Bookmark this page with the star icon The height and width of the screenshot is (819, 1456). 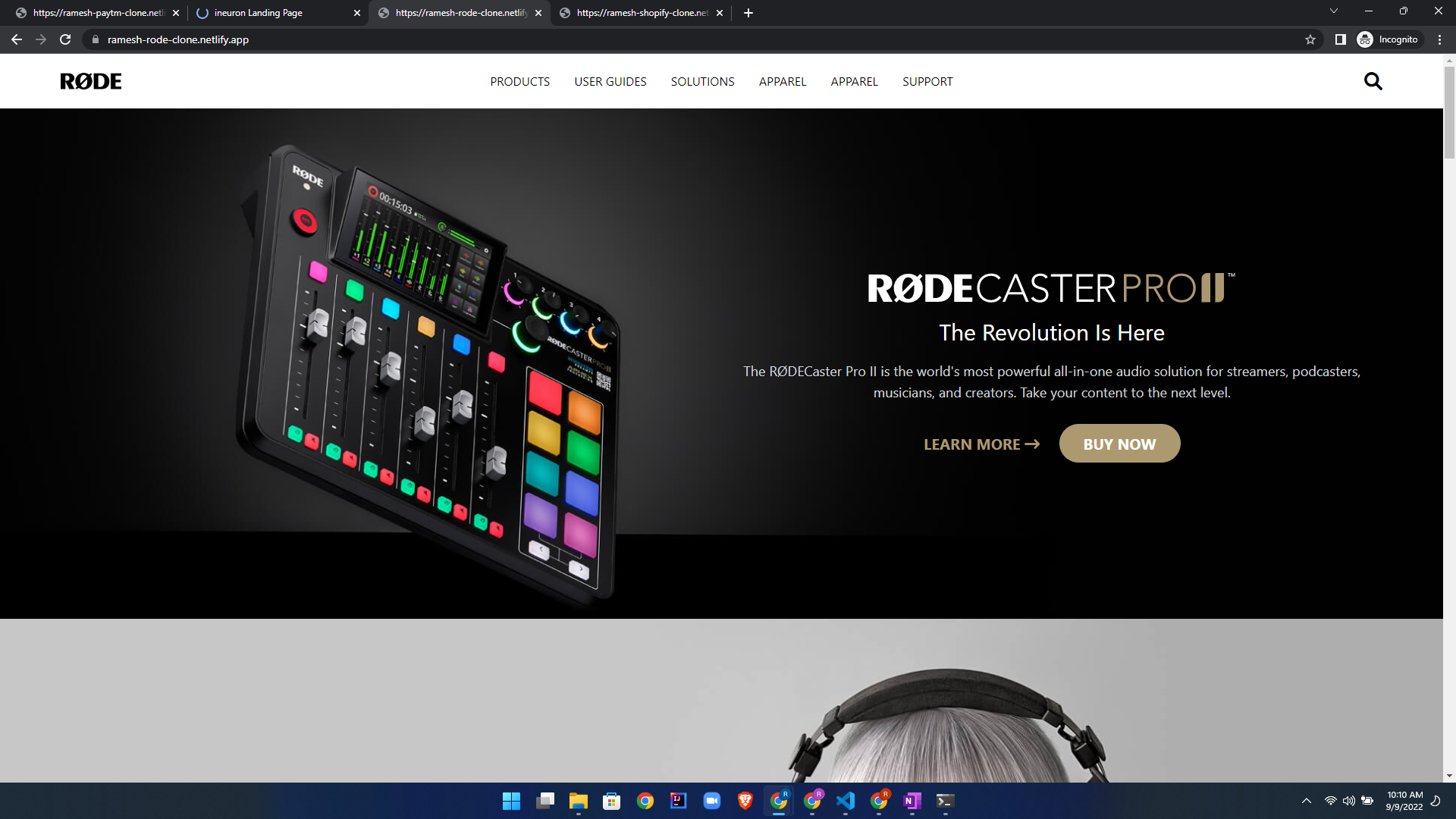tap(1310, 39)
